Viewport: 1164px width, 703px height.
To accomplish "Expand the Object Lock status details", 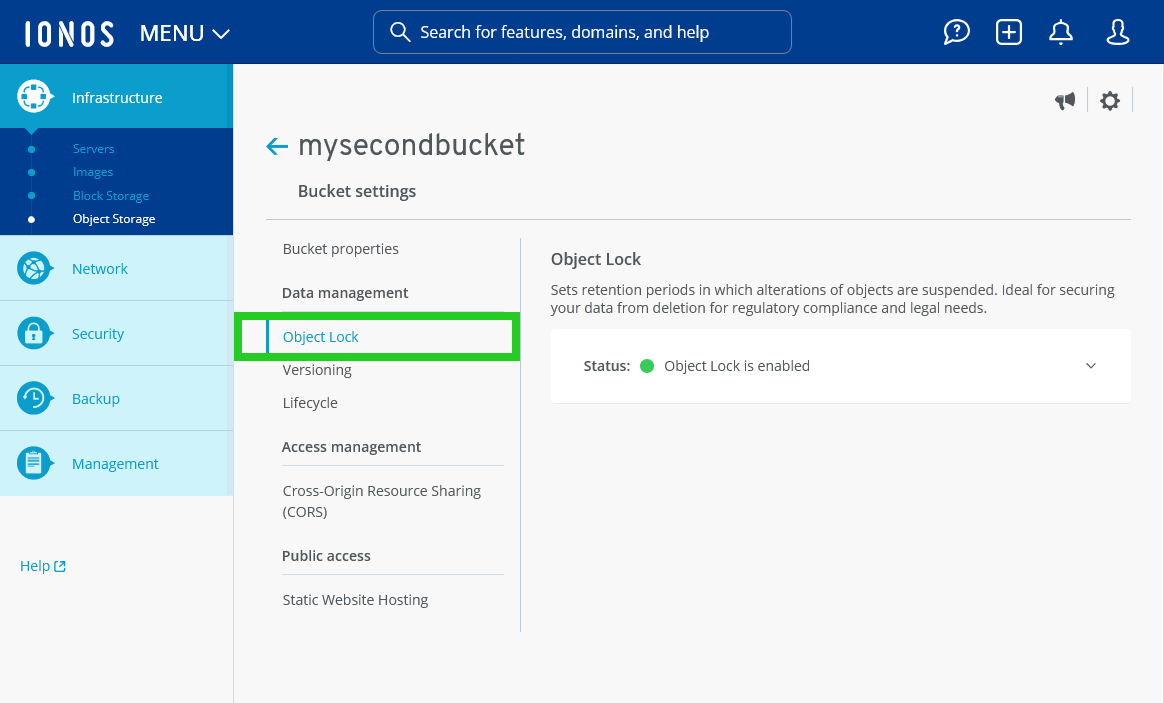I will click(x=1091, y=366).
